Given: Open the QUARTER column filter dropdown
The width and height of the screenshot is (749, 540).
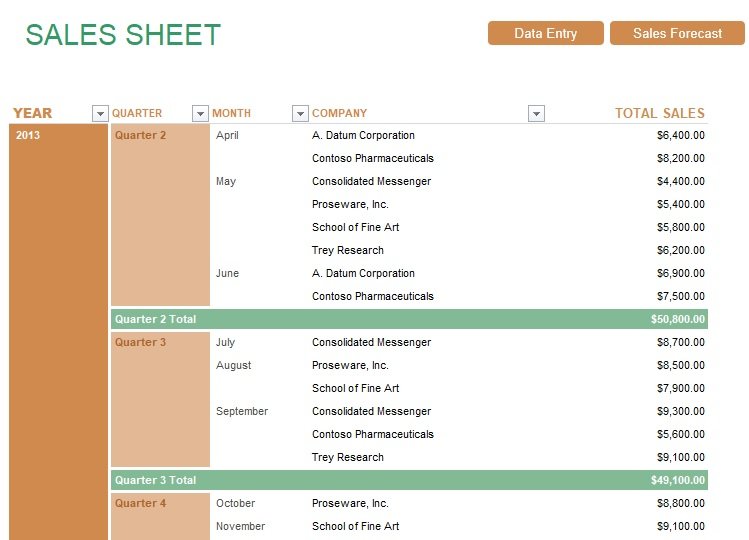Looking at the screenshot, I should click(200, 114).
